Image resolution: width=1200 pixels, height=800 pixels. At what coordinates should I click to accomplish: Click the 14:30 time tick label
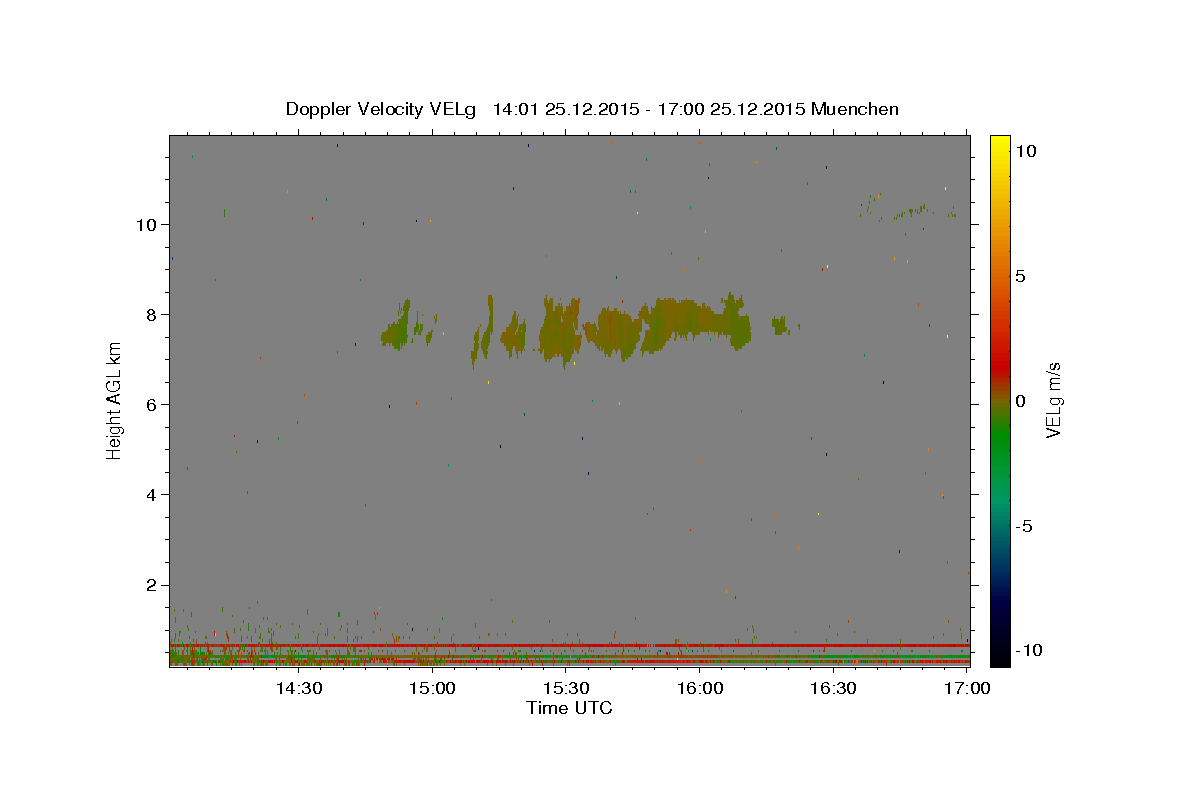tap(298, 689)
